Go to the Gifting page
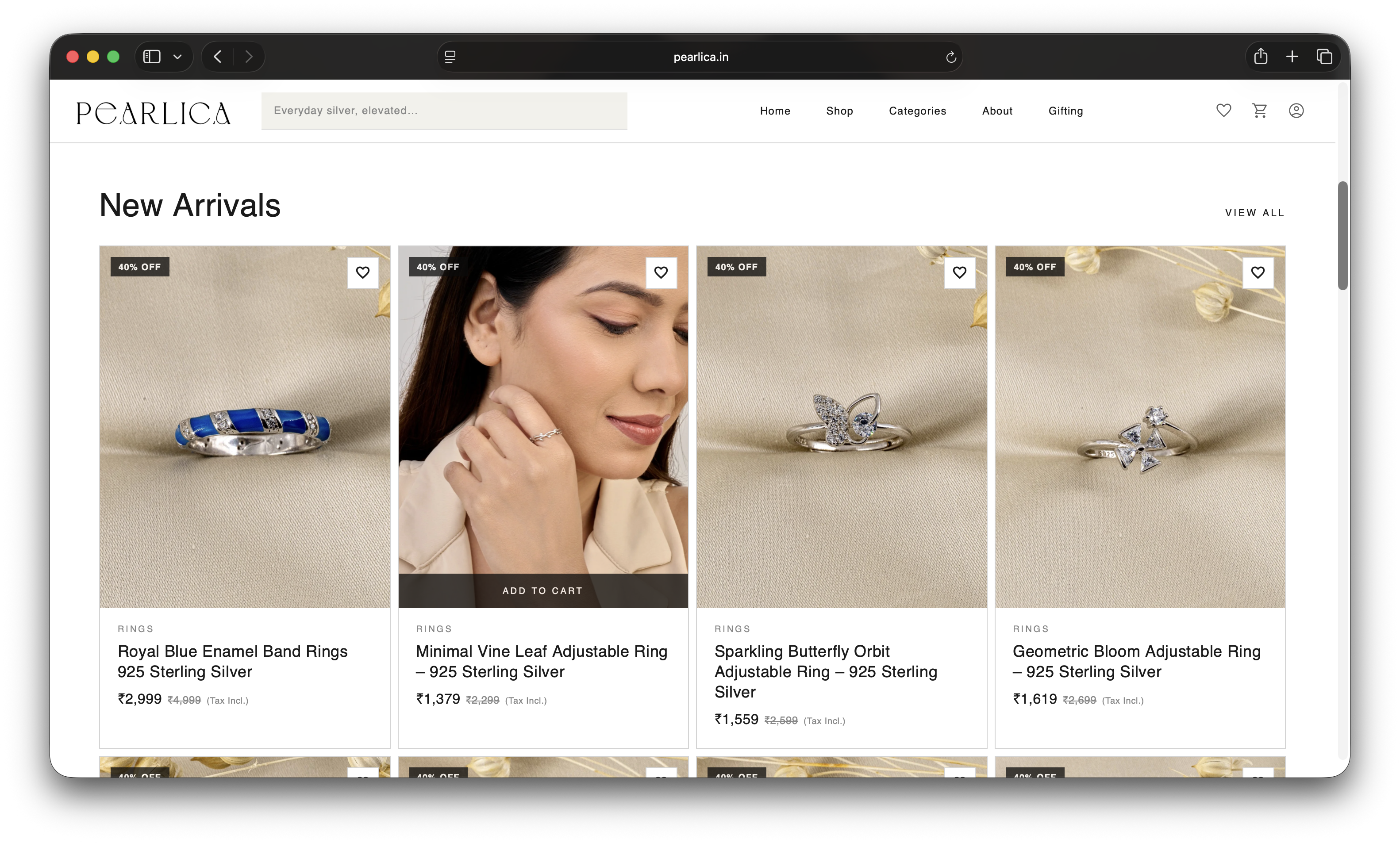The image size is (1400, 843). (1065, 111)
